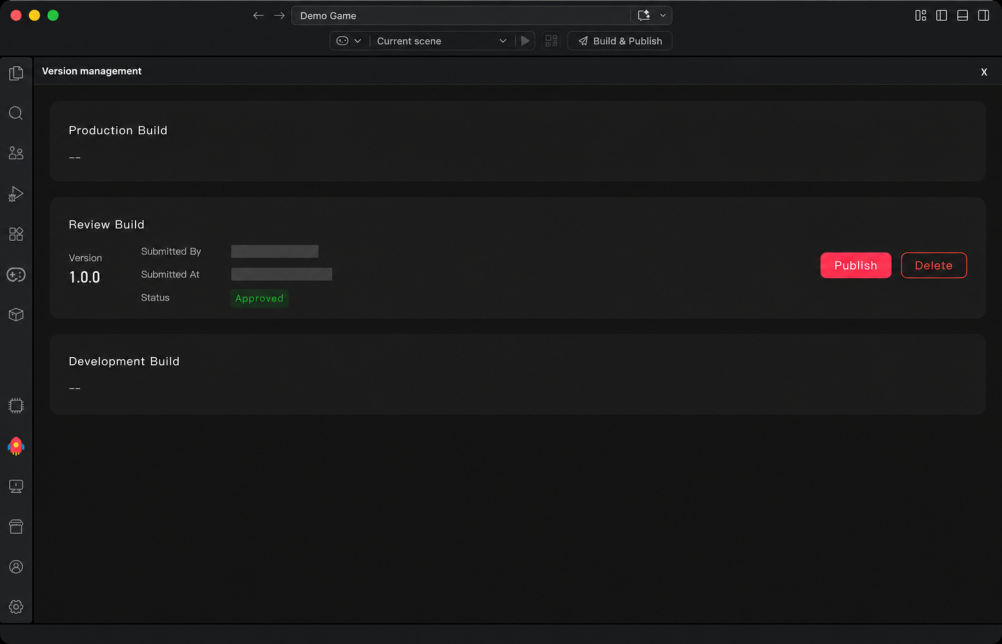The height and width of the screenshot is (644, 1002).
Task: Expand the dropdown arrow beside AI chat icon
Action: tap(663, 15)
